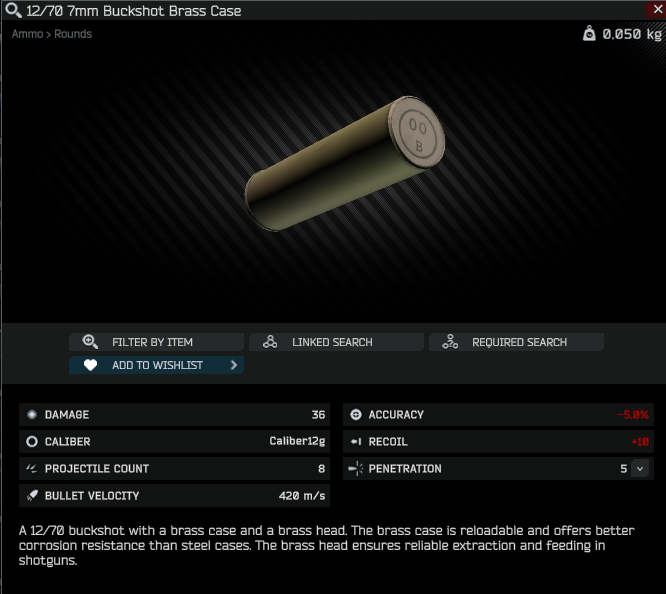Click the BULLET VELOCITY label
Viewport: 666px width, 594px height.
92,496
